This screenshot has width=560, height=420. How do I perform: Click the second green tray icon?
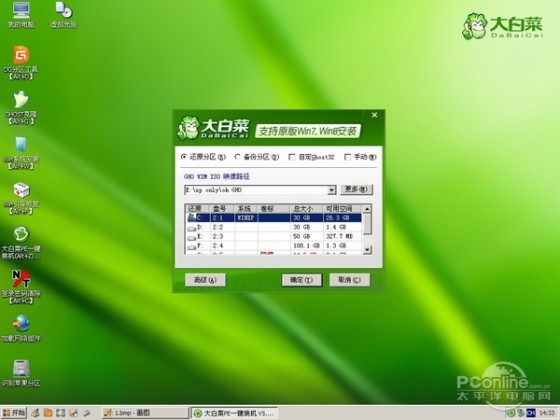[520, 413]
